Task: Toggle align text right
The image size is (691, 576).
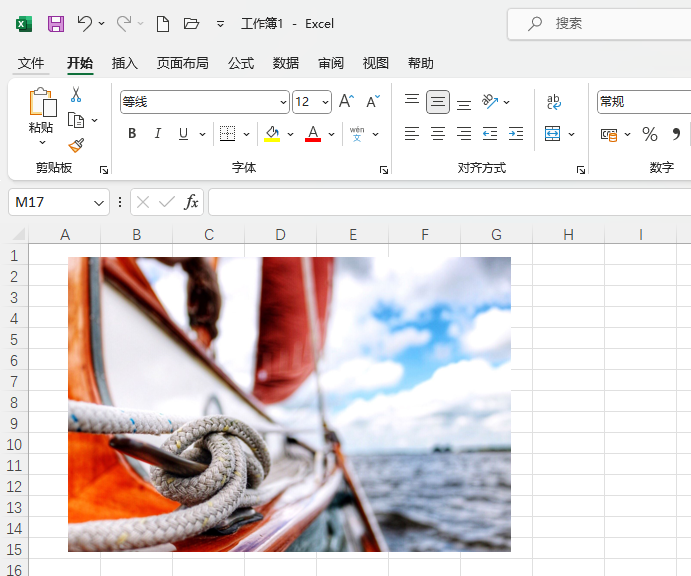Action: [x=464, y=134]
